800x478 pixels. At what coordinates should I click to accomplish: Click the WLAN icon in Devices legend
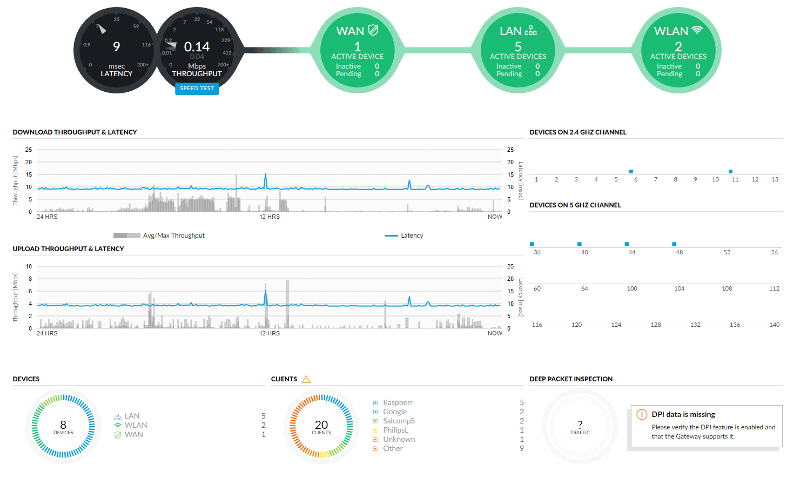pos(118,425)
